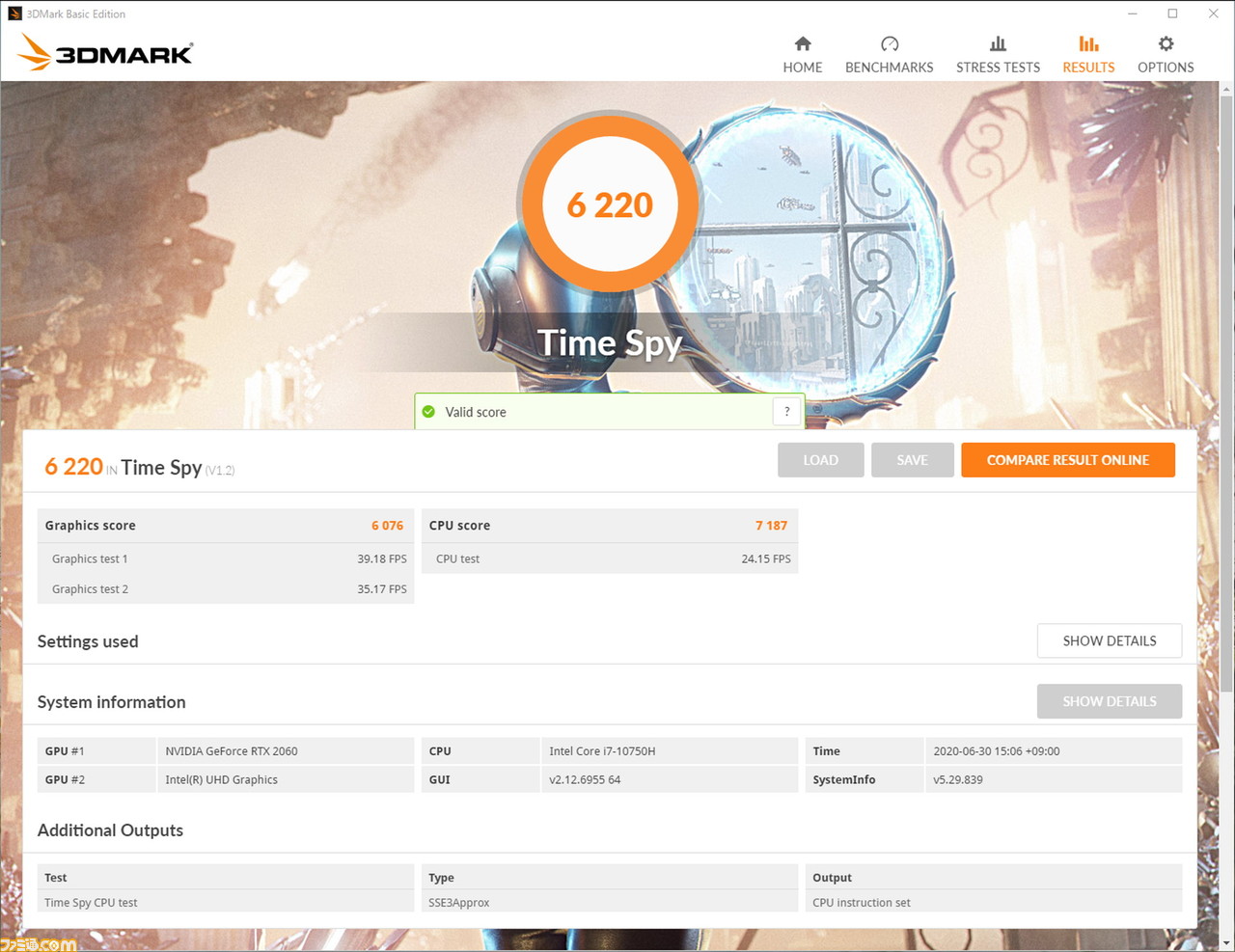
Task: Select SystemInfo version v5.29.839
Action: pos(958,779)
